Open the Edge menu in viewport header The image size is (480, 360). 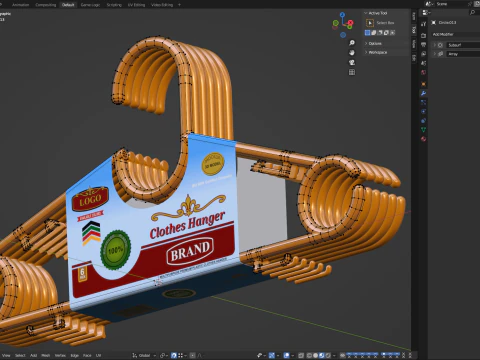(75, 355)
